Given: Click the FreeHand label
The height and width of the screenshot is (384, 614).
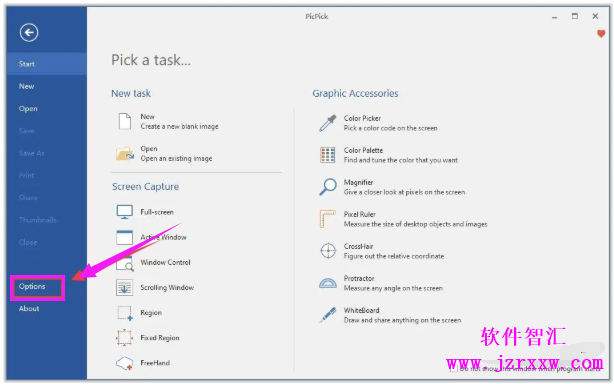Looking at the screenshot, I should point(155,363).
